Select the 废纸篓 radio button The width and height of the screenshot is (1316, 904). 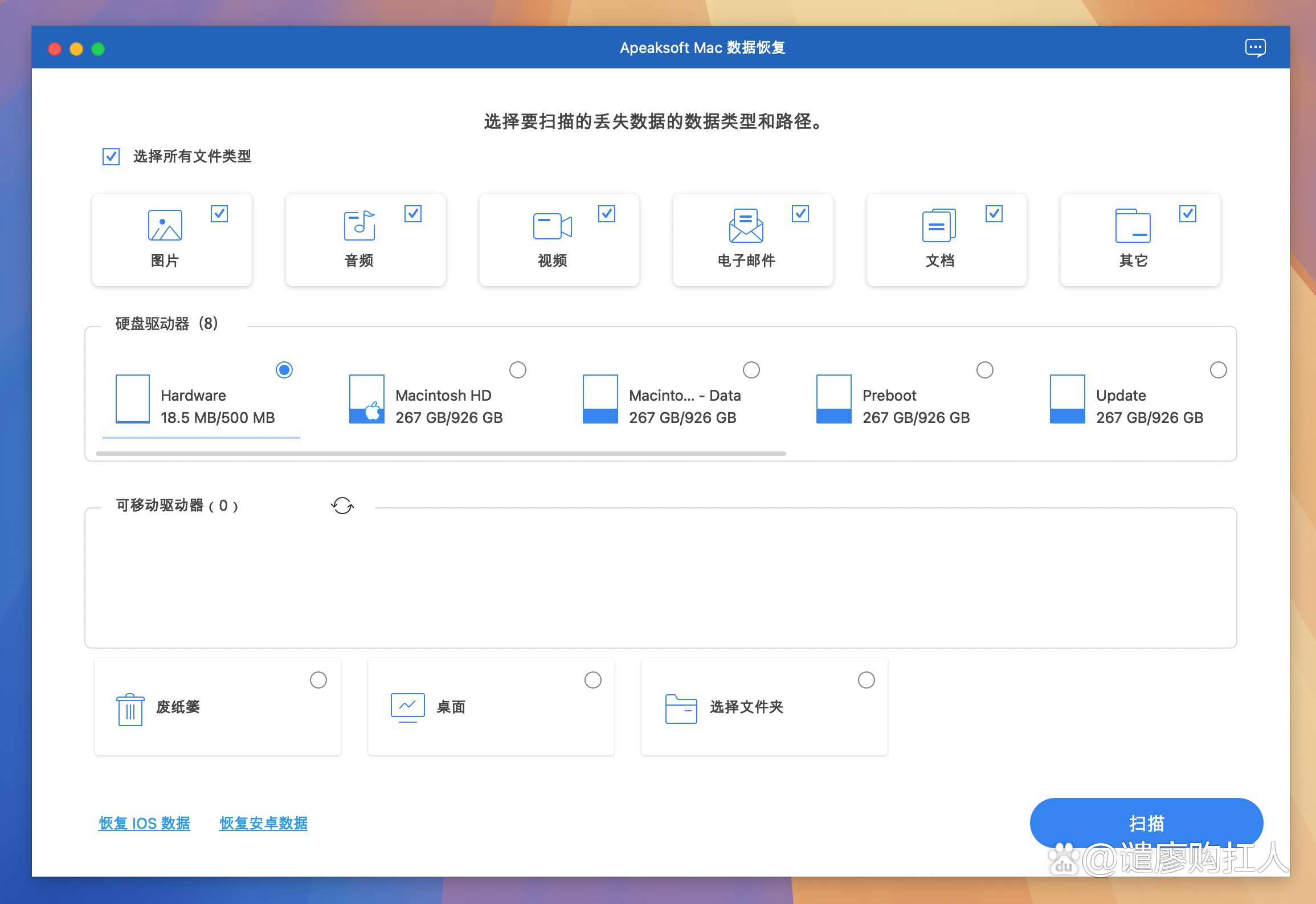318,680
